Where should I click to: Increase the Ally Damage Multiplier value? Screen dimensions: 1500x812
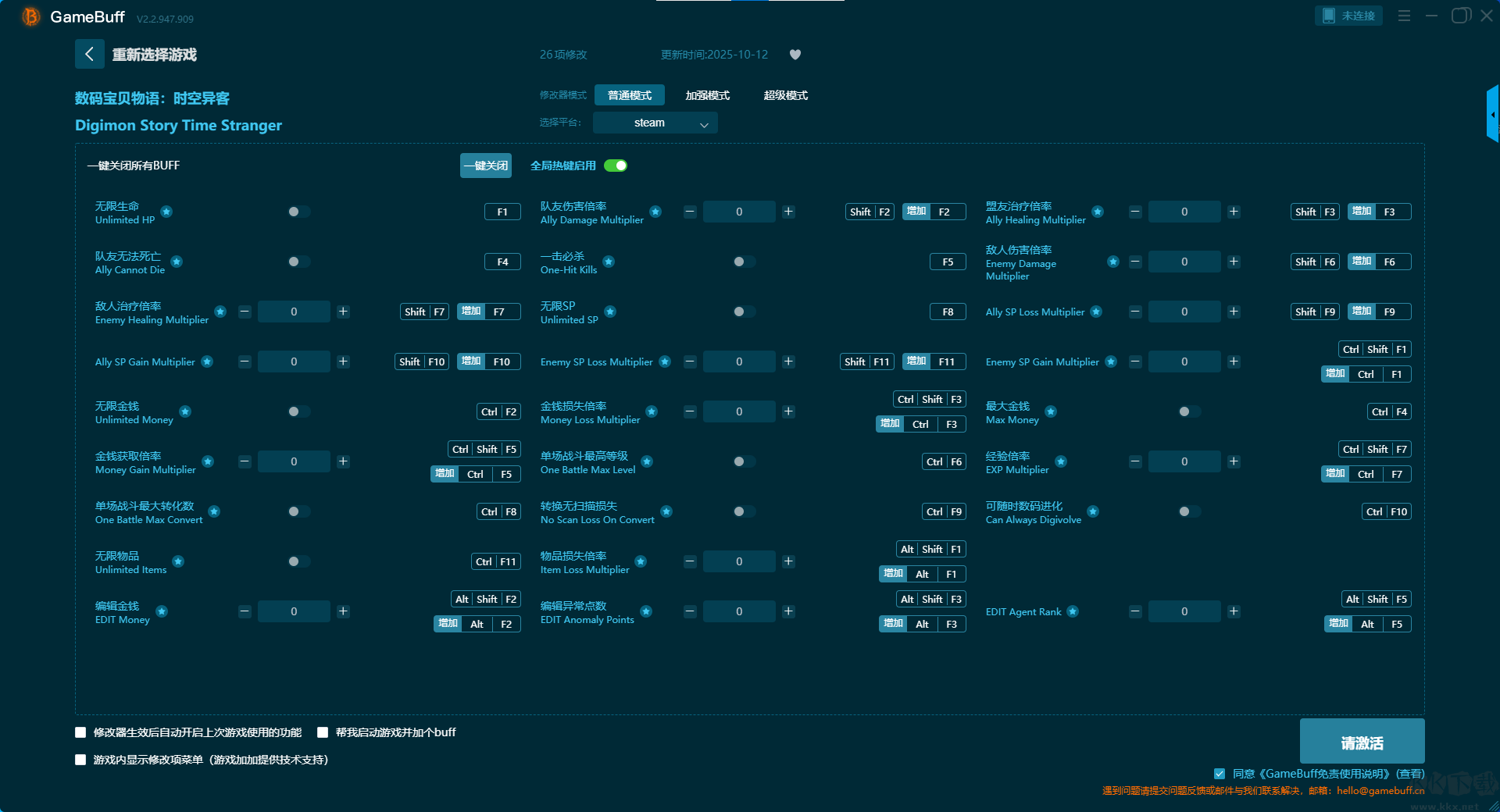(788, 212)
